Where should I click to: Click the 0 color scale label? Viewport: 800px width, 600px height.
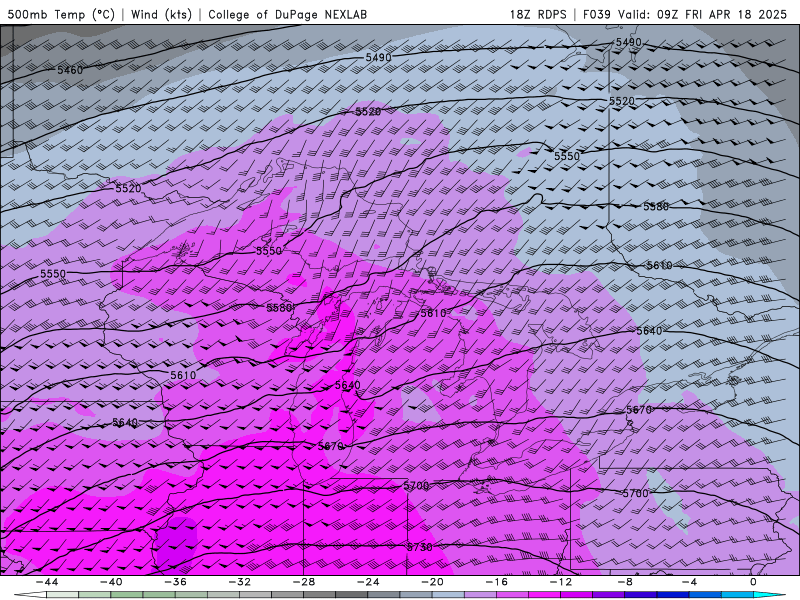click(754, 582)
